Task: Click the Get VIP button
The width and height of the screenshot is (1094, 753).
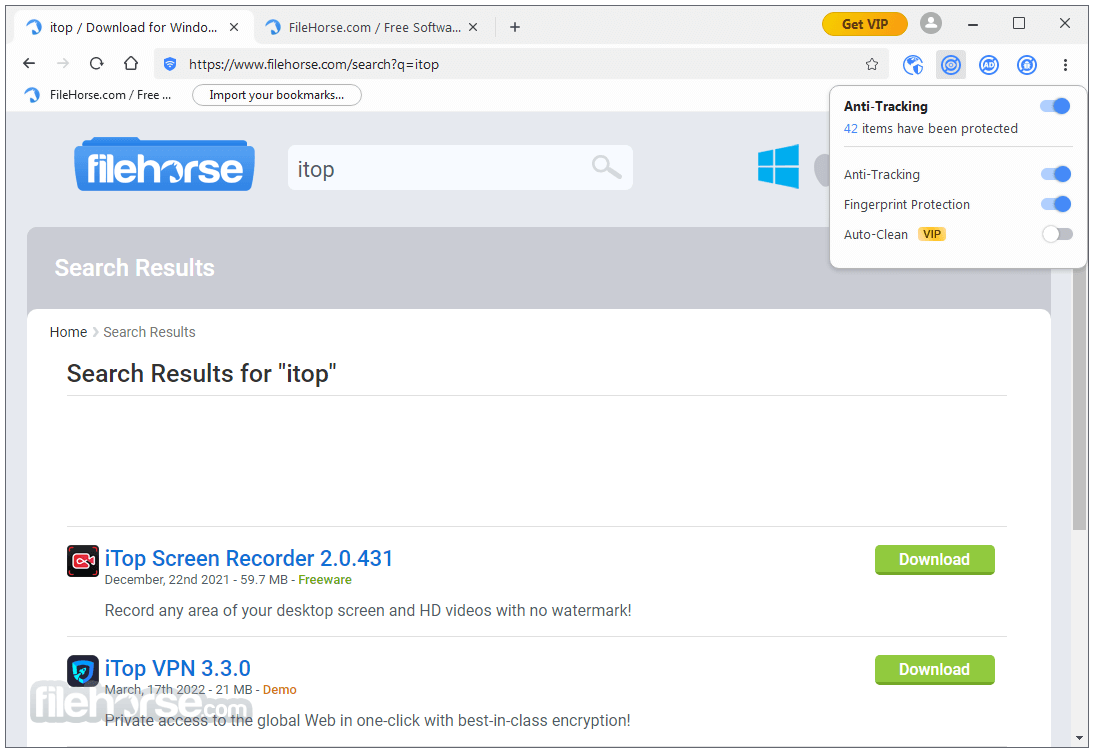Action: 864,24
